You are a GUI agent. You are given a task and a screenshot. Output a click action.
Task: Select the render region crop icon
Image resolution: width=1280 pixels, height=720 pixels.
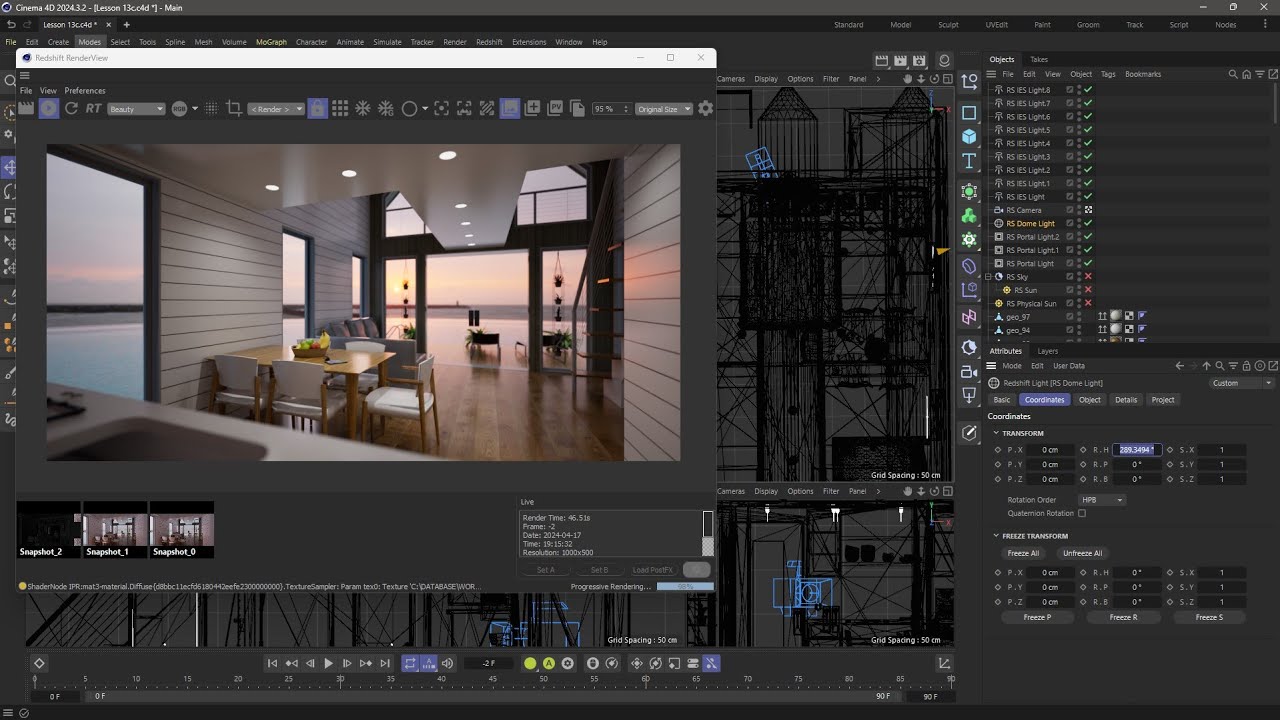click(234, 108)
